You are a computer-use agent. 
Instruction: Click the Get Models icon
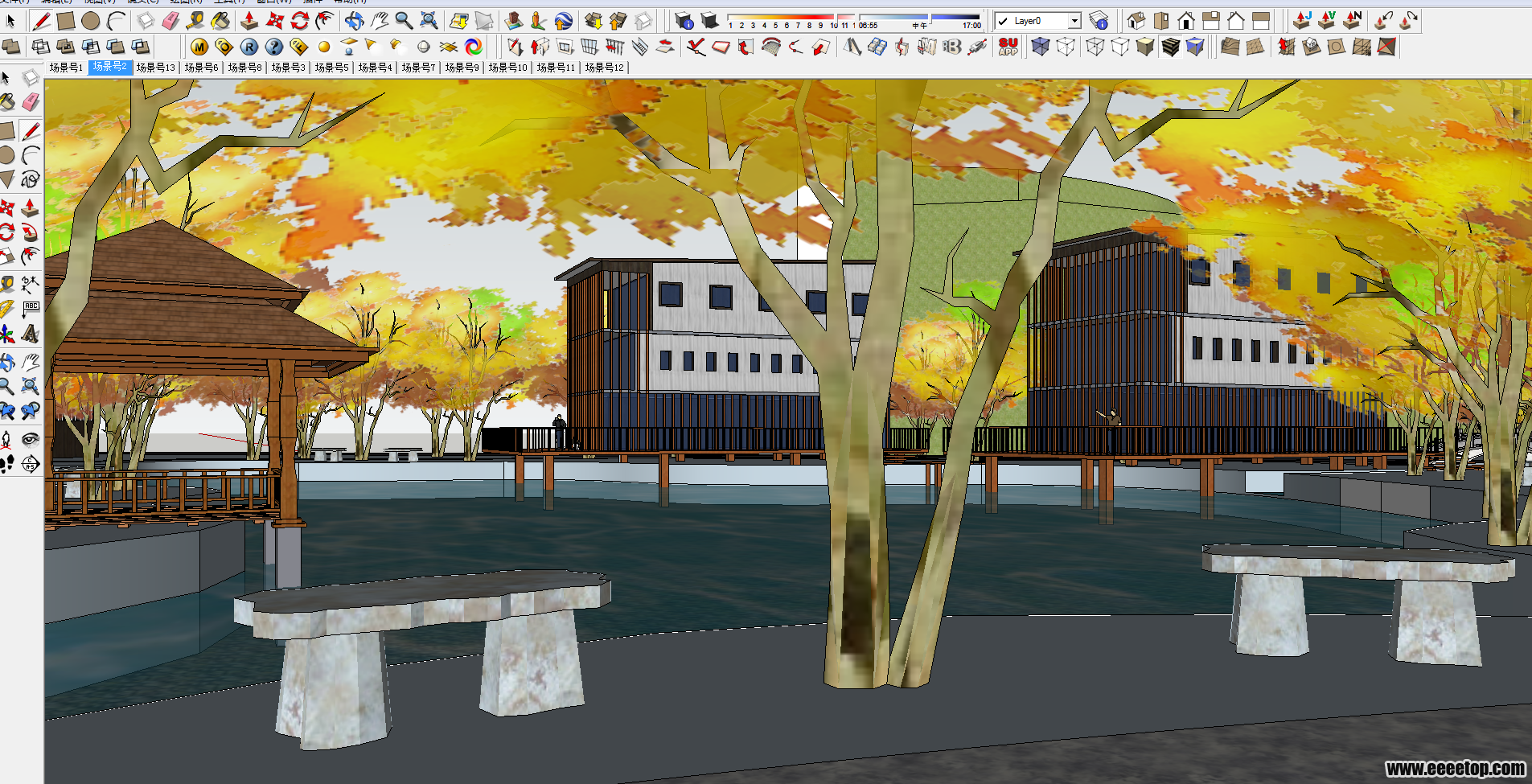coord(593,20)
